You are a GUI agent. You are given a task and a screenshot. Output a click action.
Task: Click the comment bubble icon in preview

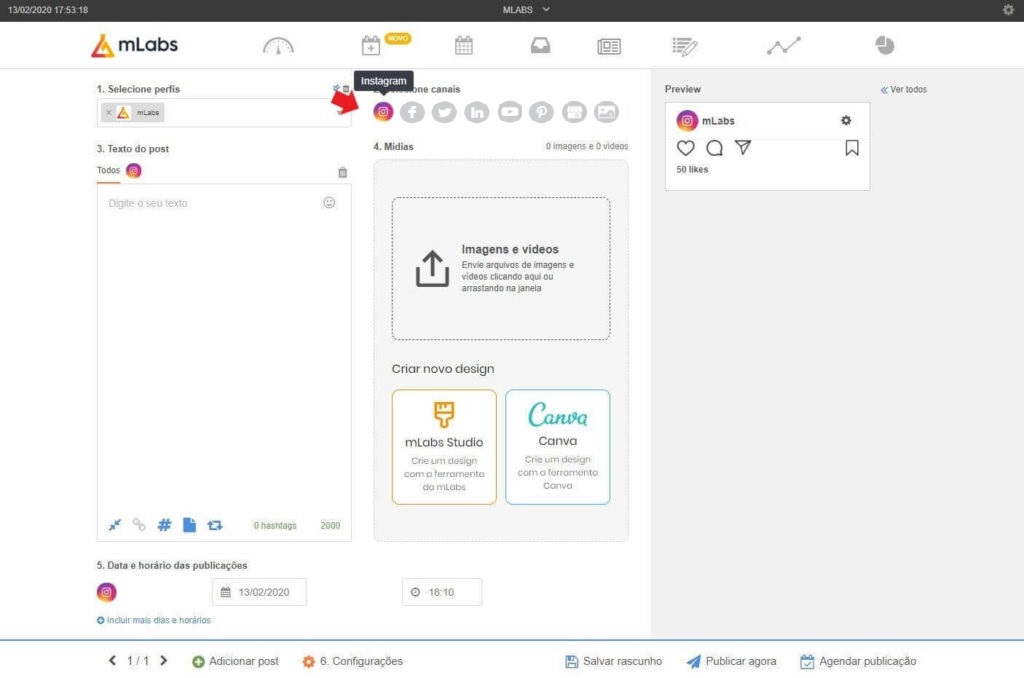coord(714,148)
